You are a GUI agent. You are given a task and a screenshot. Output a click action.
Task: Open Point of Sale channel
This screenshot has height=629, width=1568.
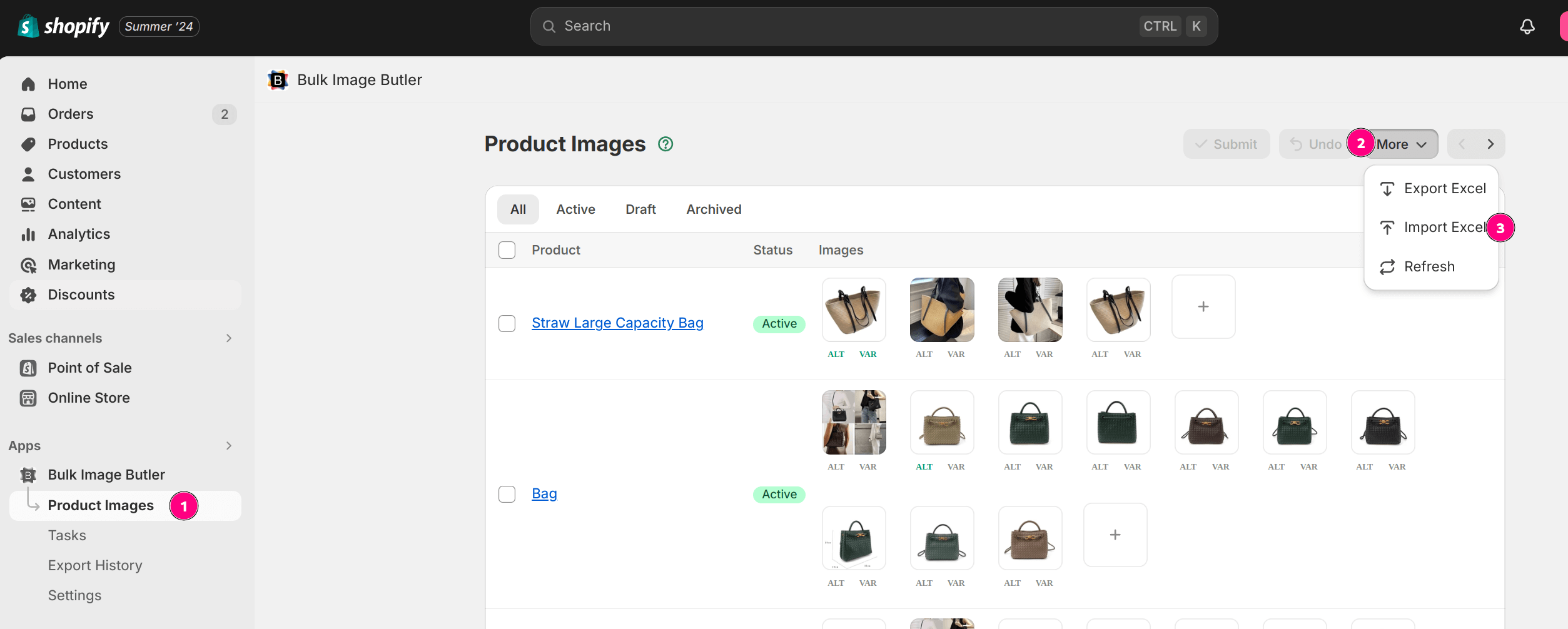coord(89,368)
